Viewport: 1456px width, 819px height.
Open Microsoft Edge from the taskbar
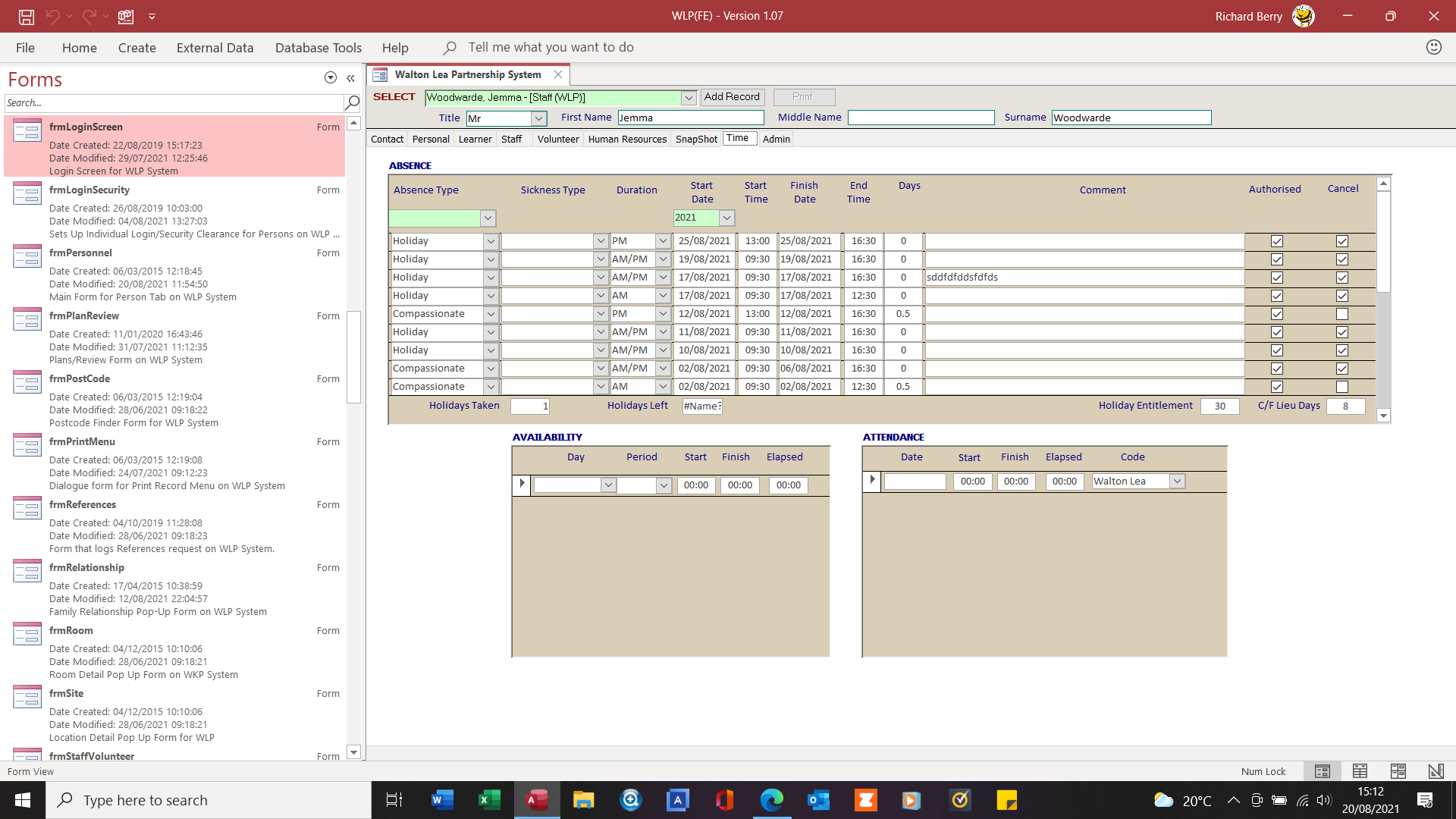[771, 800]
